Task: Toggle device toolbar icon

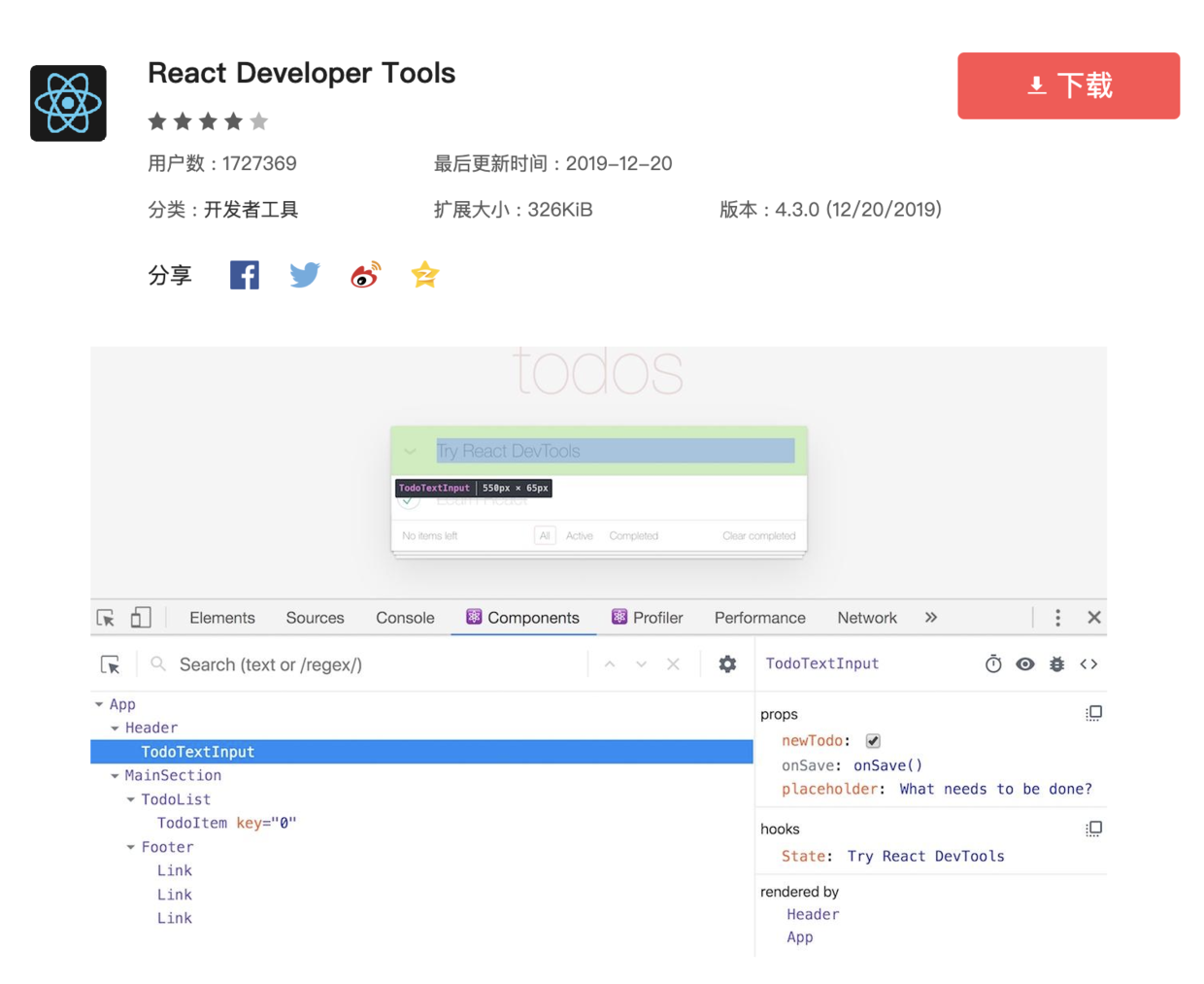Action: pyautogui.click(x=141, y=618)
